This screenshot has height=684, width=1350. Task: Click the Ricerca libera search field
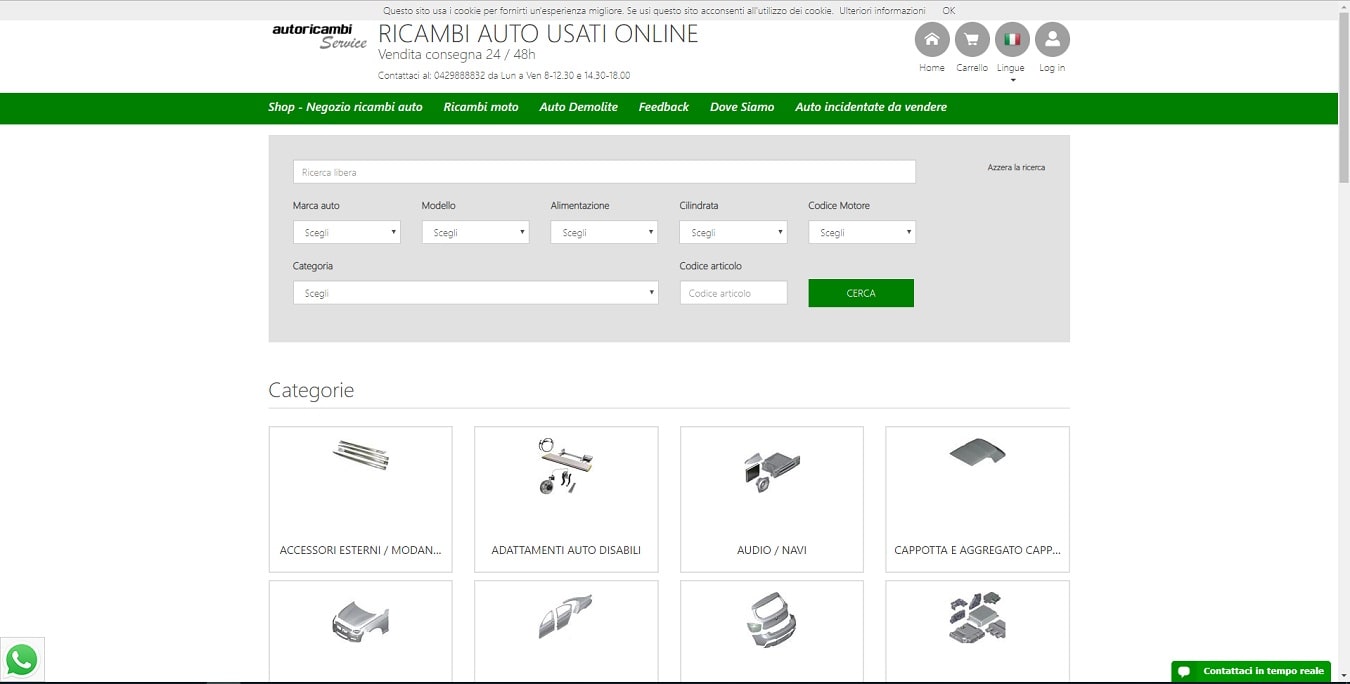[604, 172]
